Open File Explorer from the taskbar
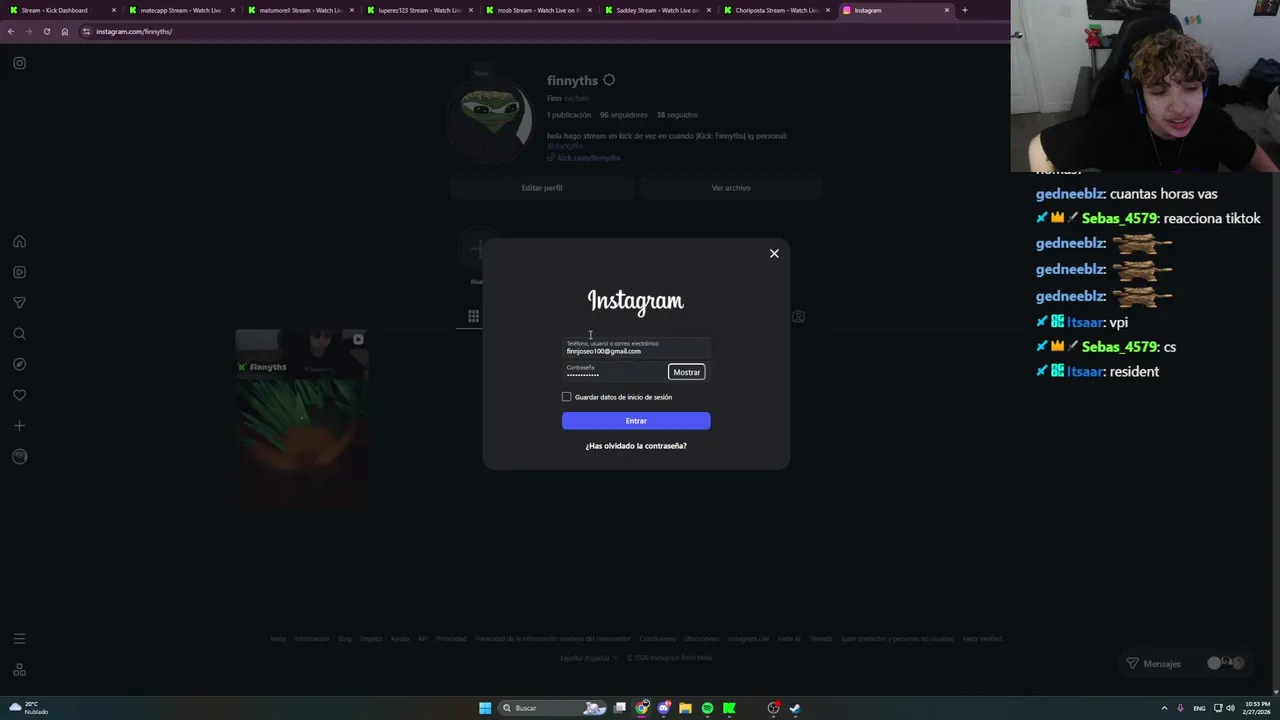This screenshot has width=1280, height=720. tap(685, 708)
